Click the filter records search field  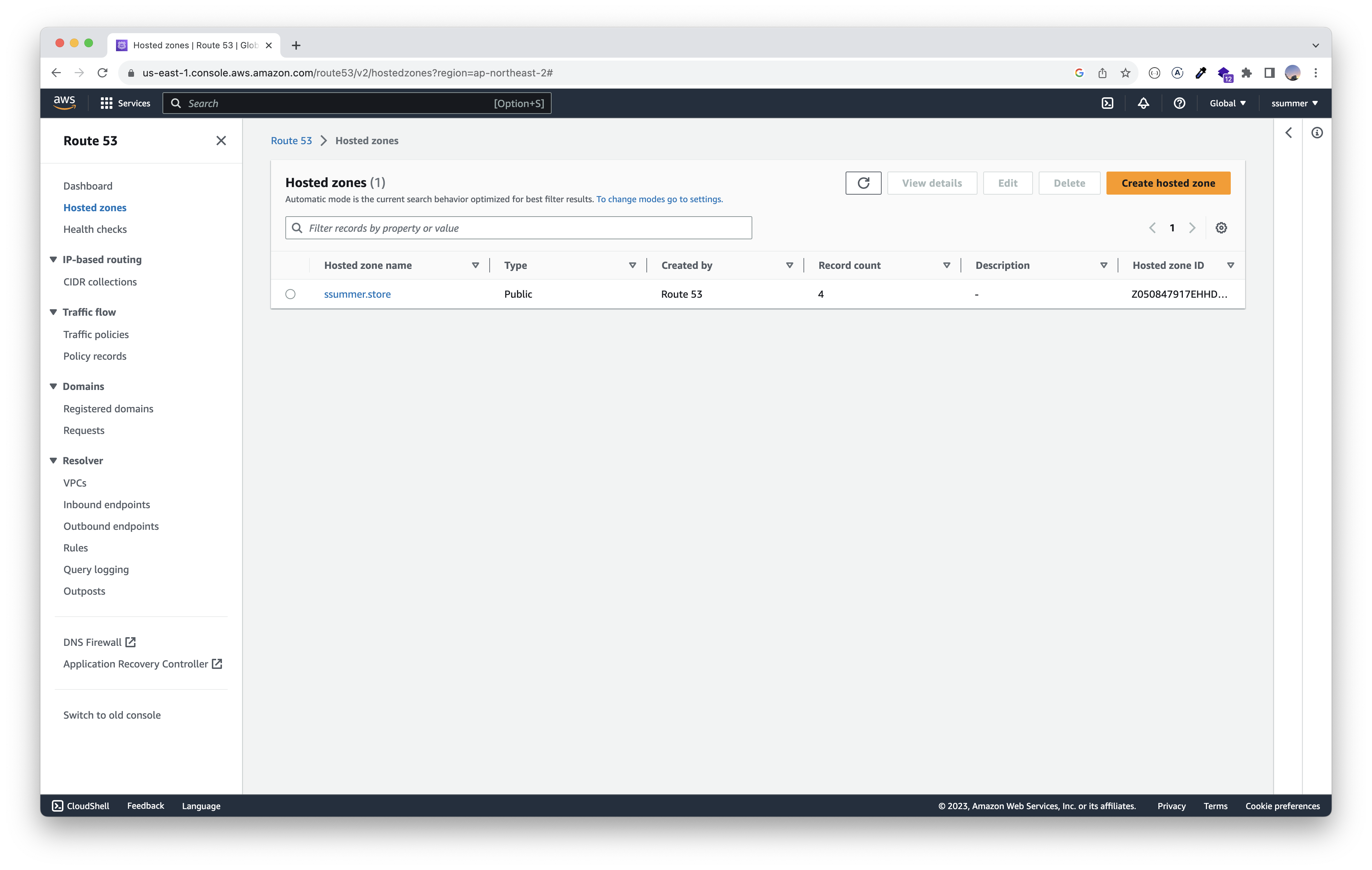(518, 228)
